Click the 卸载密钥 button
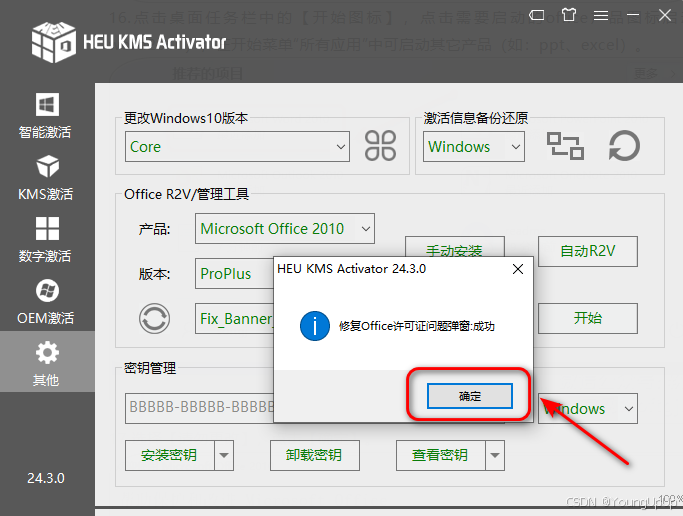Screen dimensions: 683x516 314,455
